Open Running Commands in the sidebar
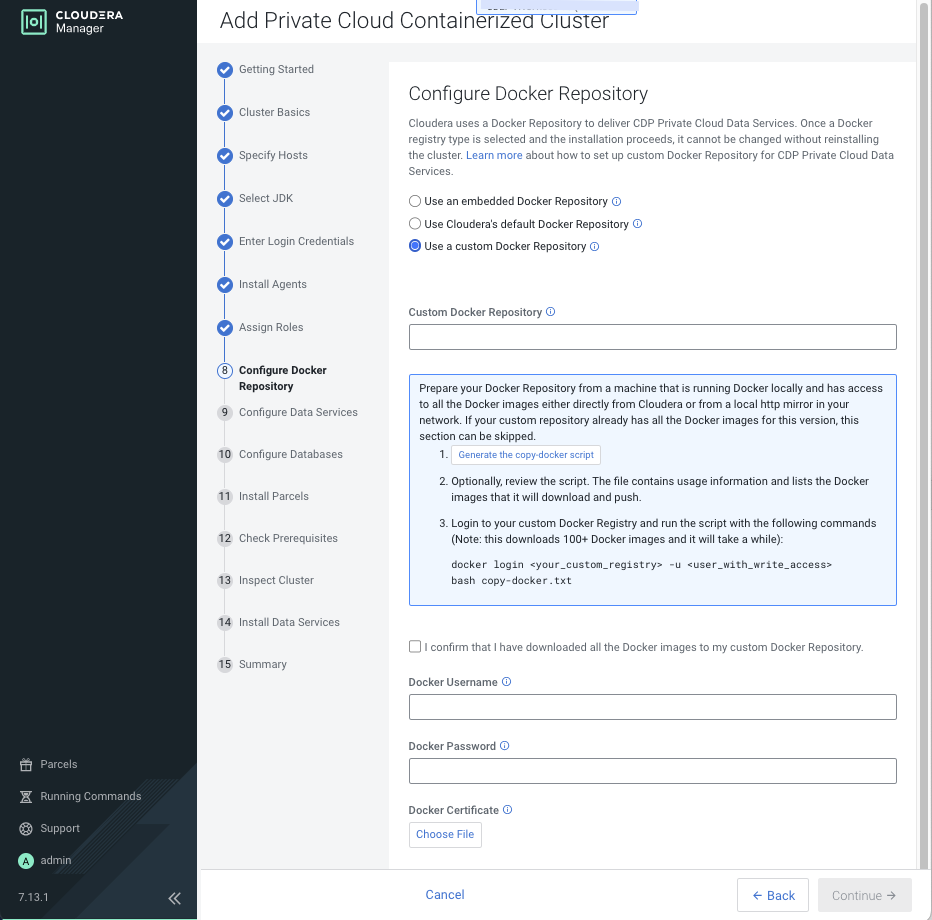This screenshot has width=932, height=920. click(80, 796)
